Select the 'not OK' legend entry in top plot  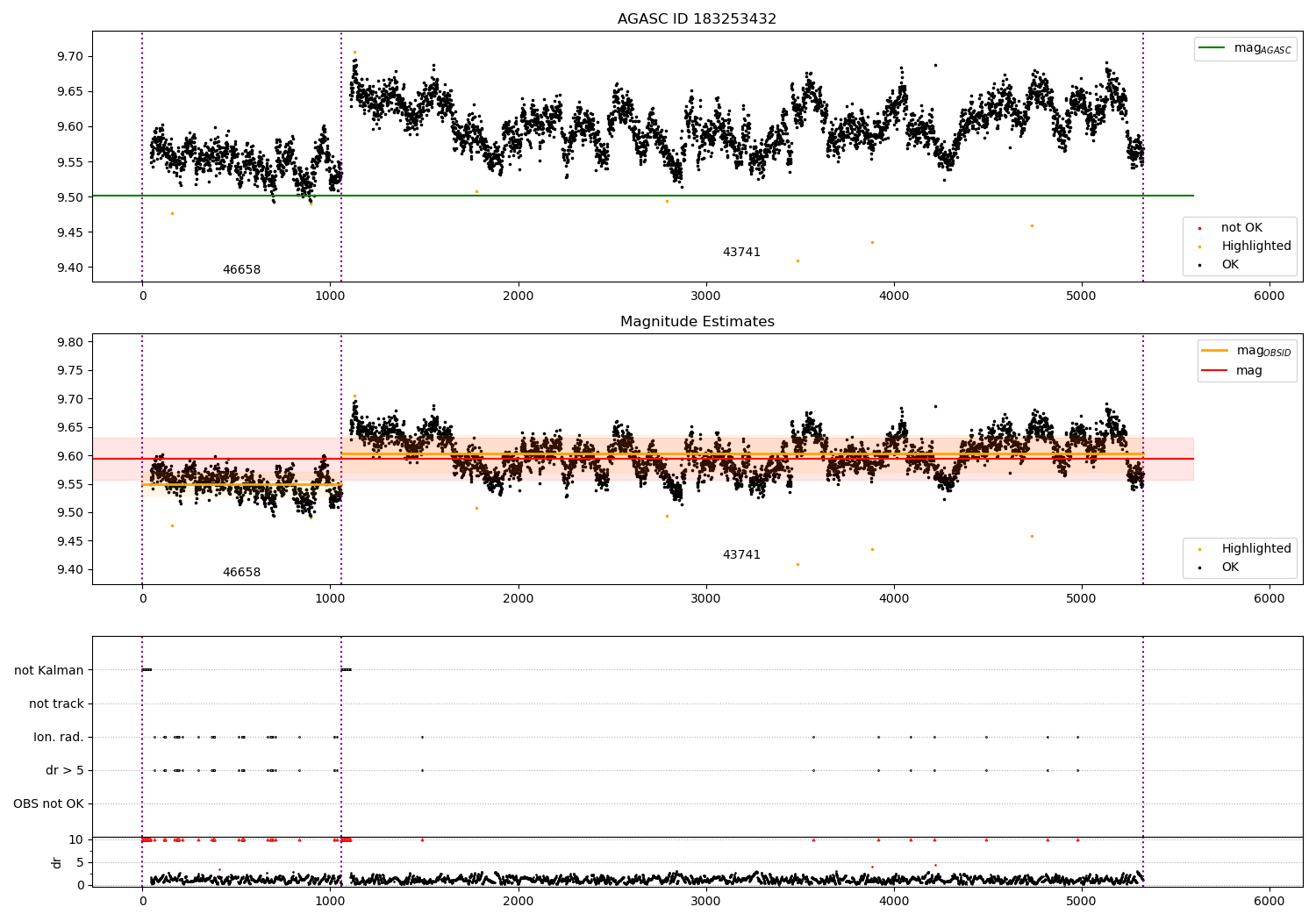pos(1241,228)
